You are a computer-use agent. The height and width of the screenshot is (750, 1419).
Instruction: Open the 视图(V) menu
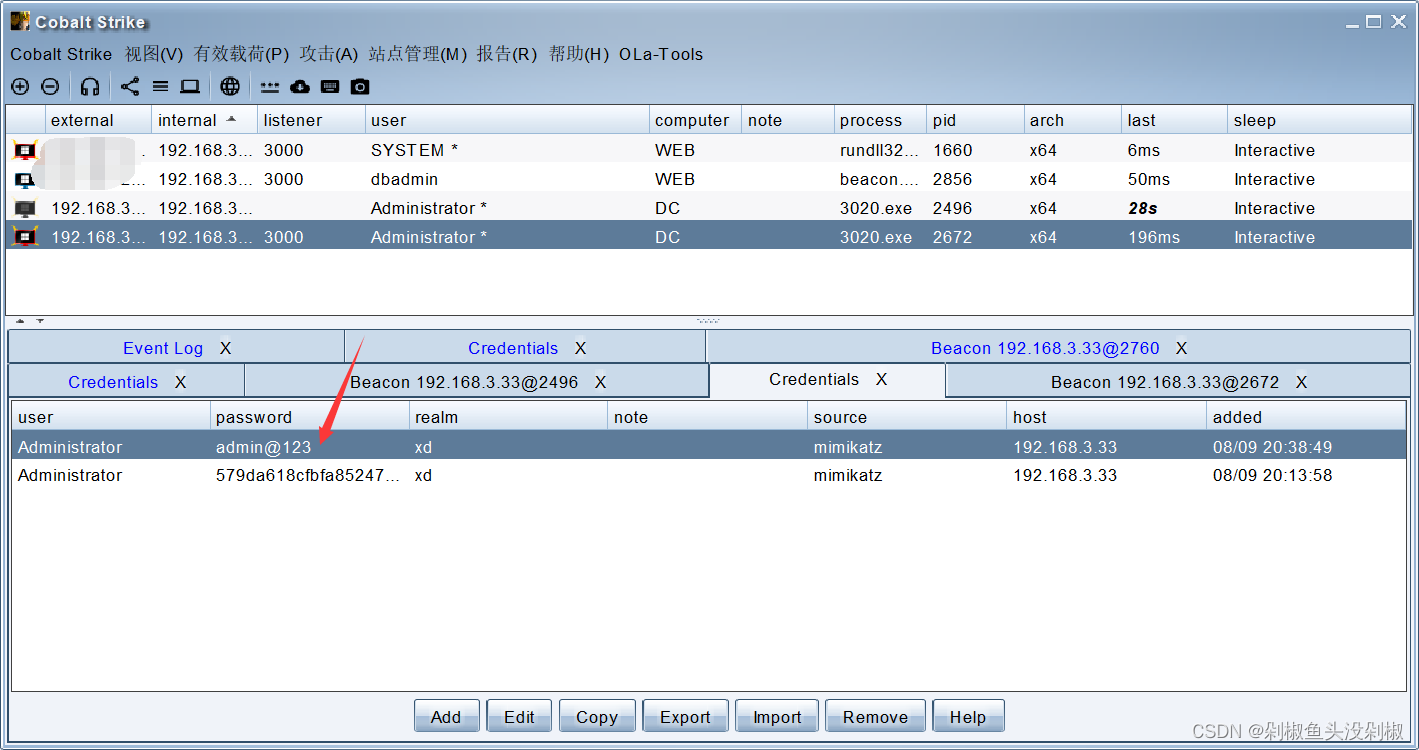(x=154, y=54)
